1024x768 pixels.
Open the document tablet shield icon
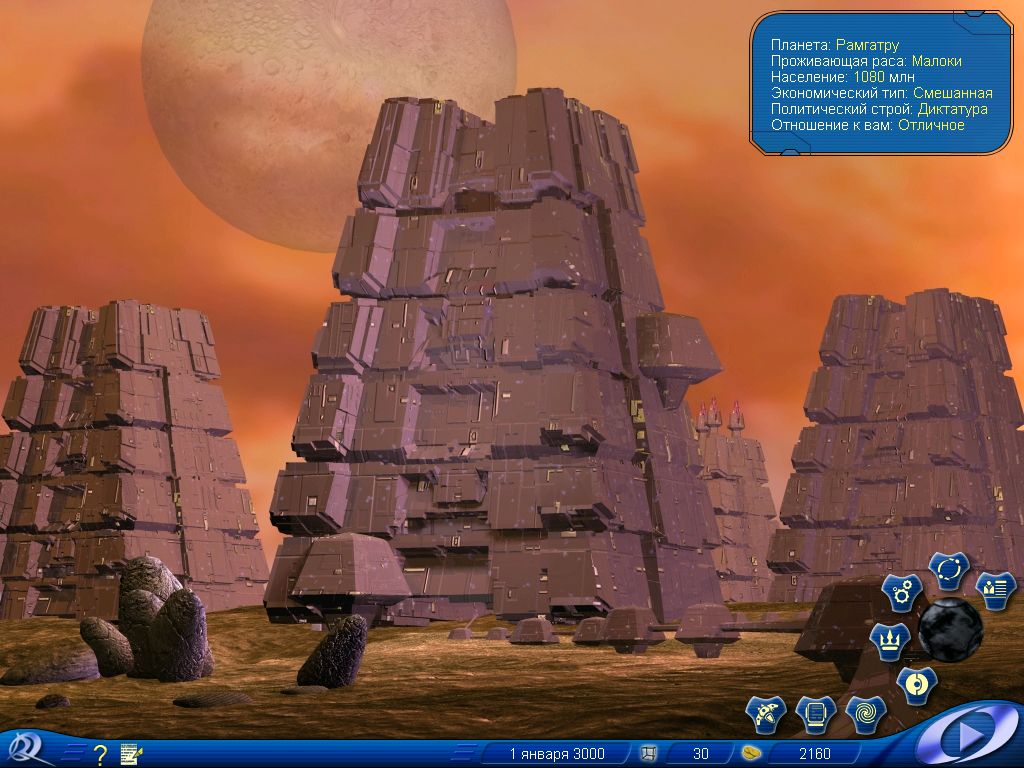(816, 714)
